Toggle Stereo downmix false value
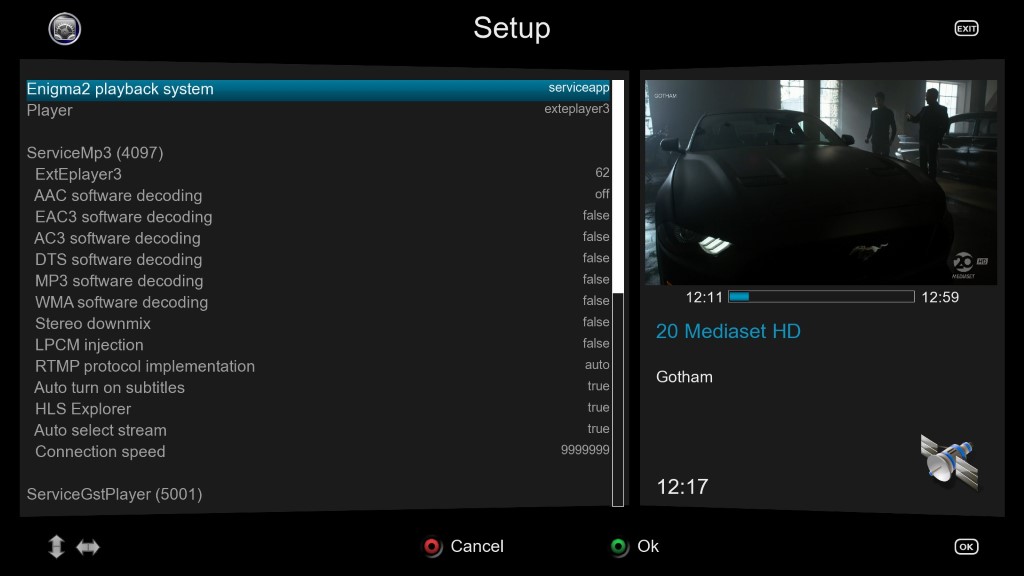 pyautogui.click(x=596, y=323)
